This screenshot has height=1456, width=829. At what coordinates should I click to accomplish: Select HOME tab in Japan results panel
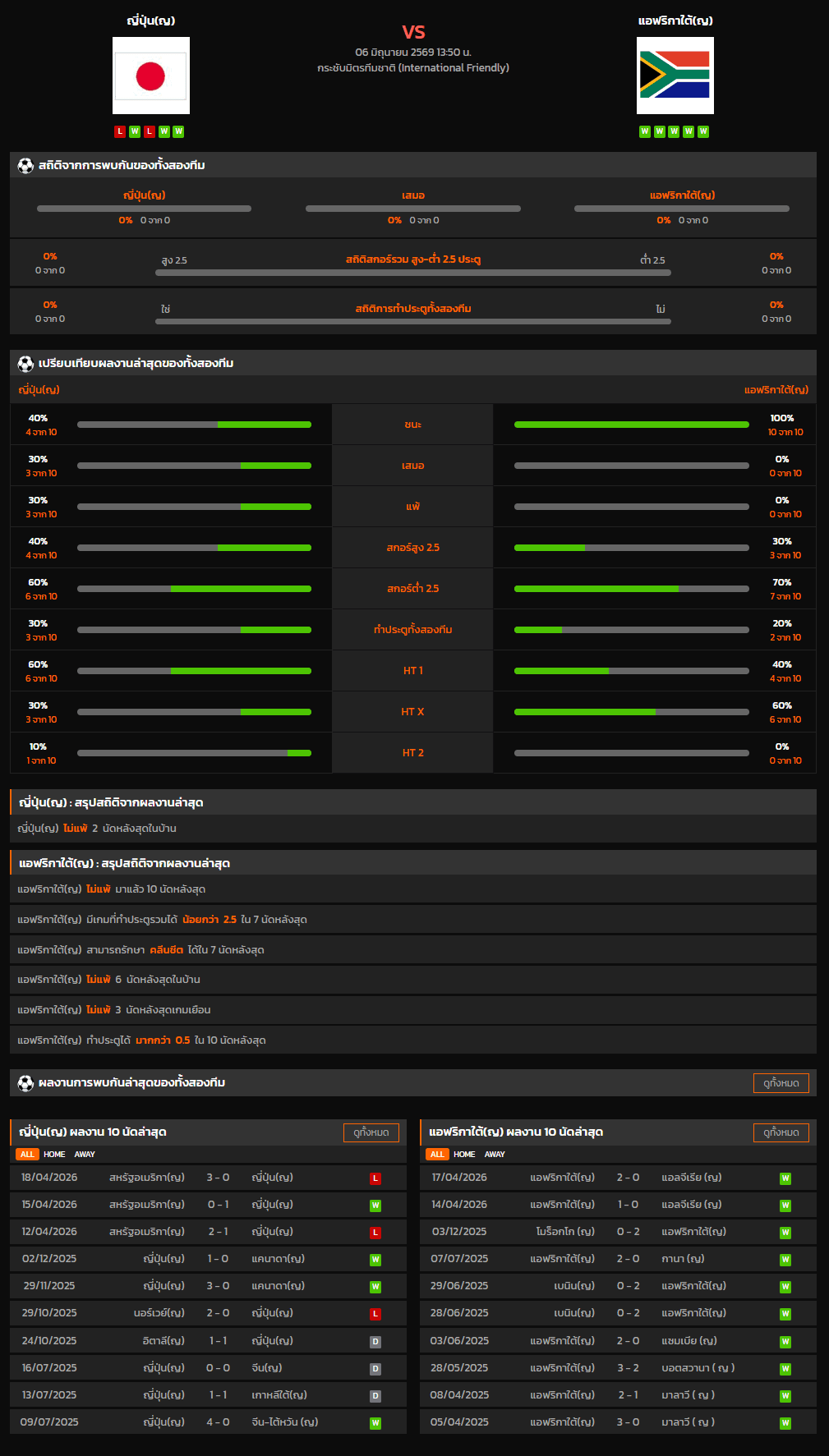54,1155
